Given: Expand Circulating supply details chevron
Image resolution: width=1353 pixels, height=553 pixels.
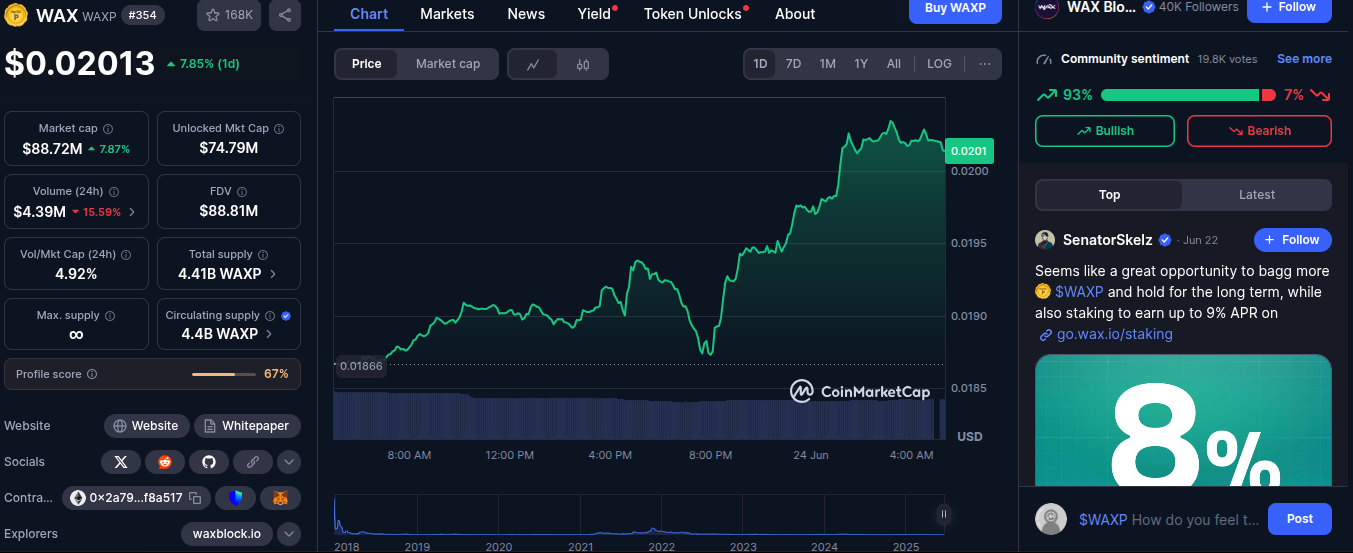Looking at the screenshot, I should coord(270,334).
